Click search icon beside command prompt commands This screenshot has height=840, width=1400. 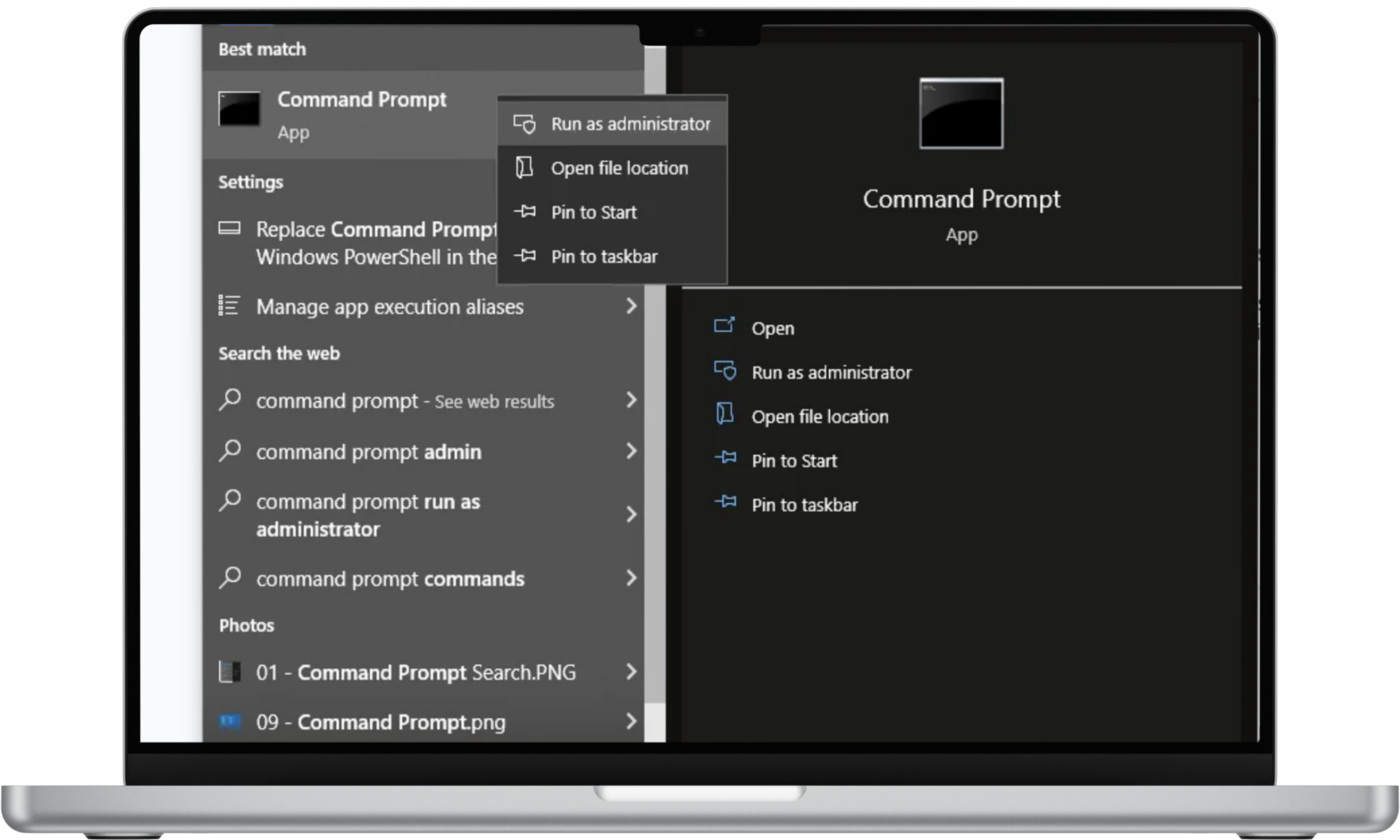(230, 577)
